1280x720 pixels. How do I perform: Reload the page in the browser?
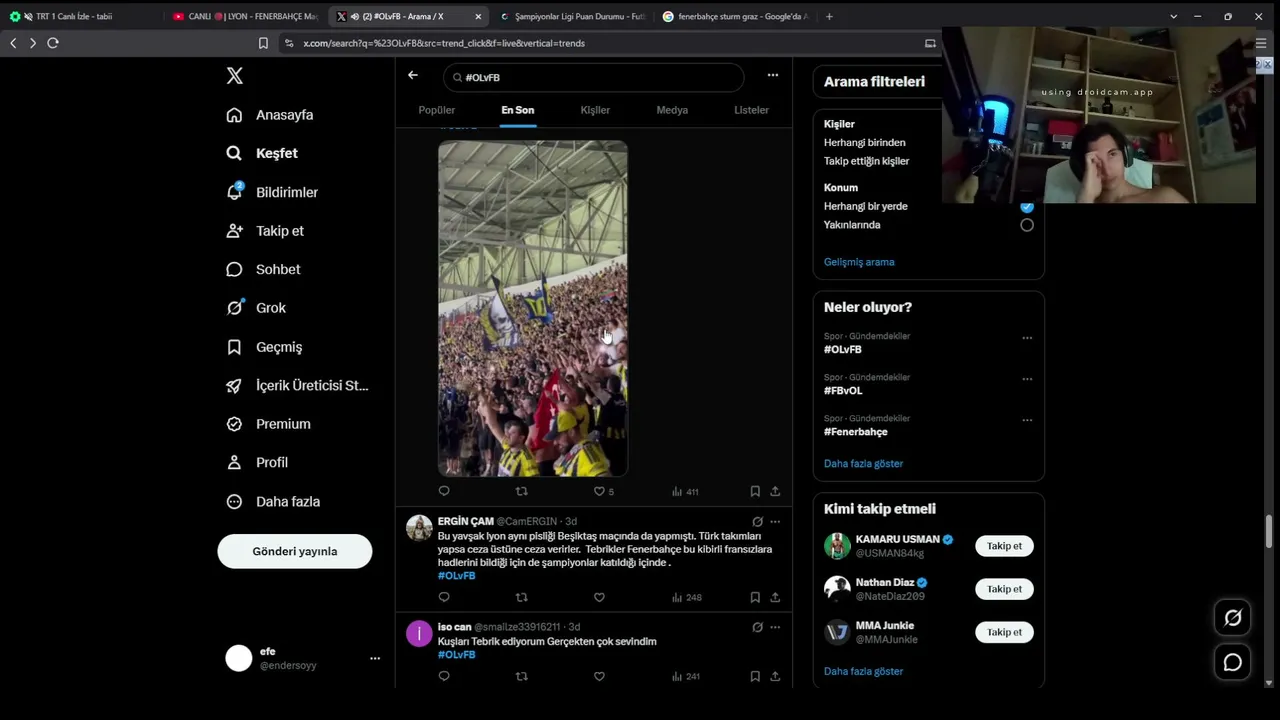coord(53,43)
